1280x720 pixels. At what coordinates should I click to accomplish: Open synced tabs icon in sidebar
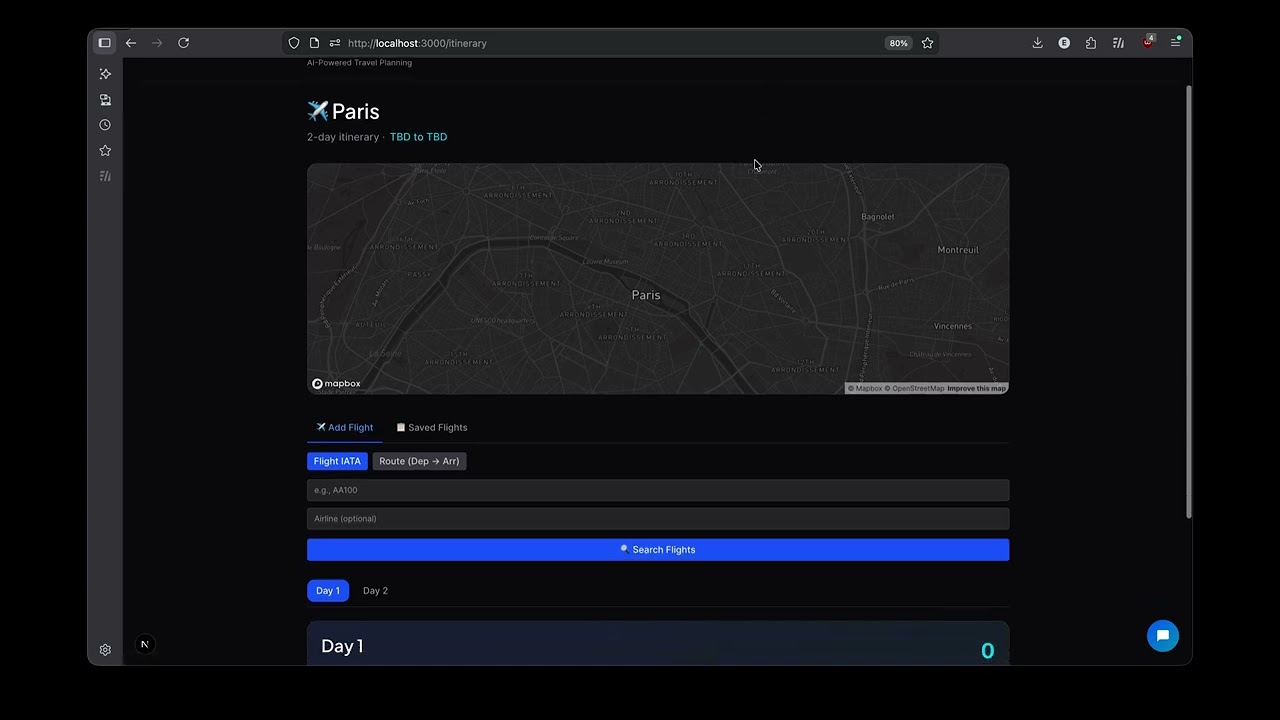pos(105,100)
